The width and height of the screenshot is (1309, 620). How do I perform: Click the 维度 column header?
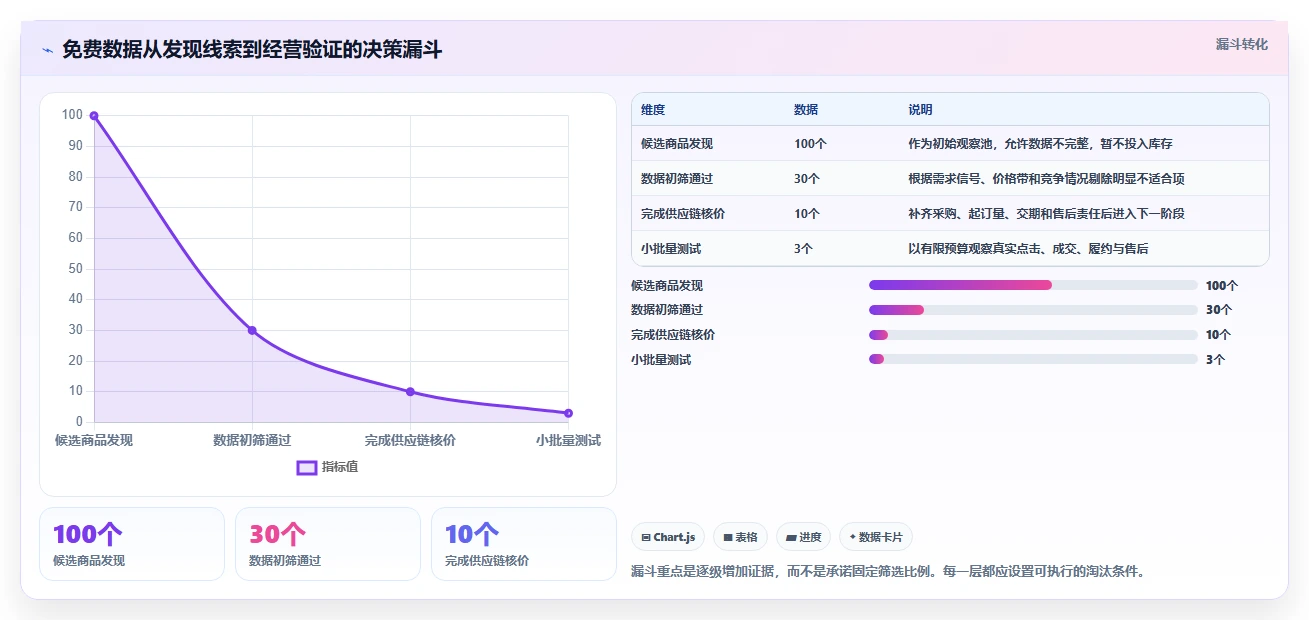[x=653, y=110]
